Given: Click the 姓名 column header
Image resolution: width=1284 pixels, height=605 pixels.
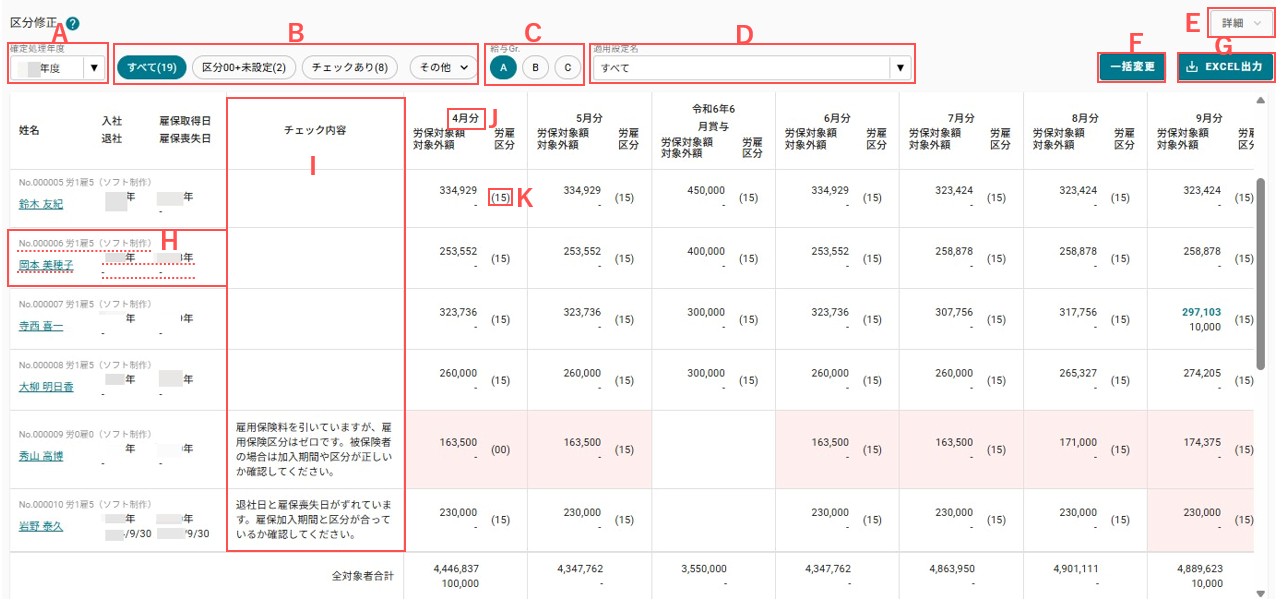Looking at the screenshot, I should (30, 130).
